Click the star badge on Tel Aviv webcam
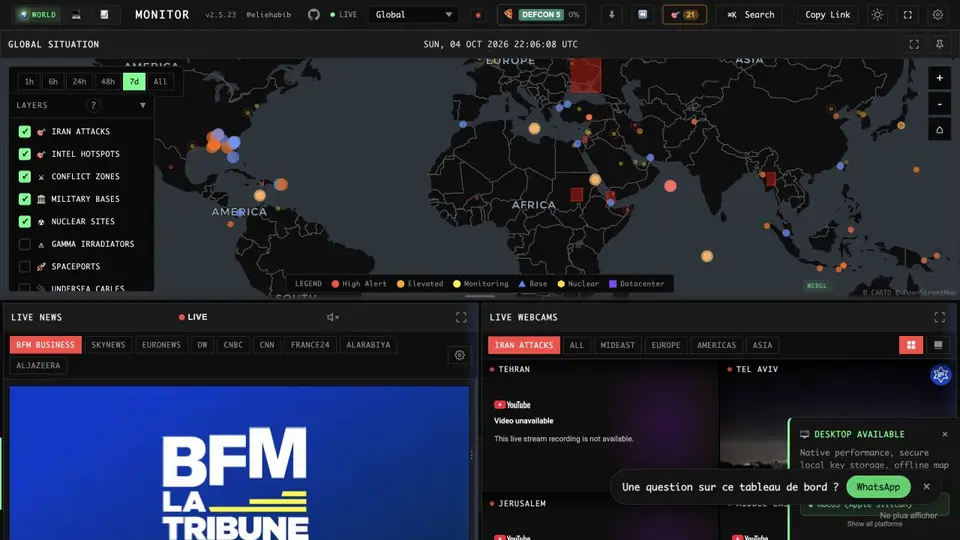The width and height of the screenshot is (960, 540). (x=940, y=375)
